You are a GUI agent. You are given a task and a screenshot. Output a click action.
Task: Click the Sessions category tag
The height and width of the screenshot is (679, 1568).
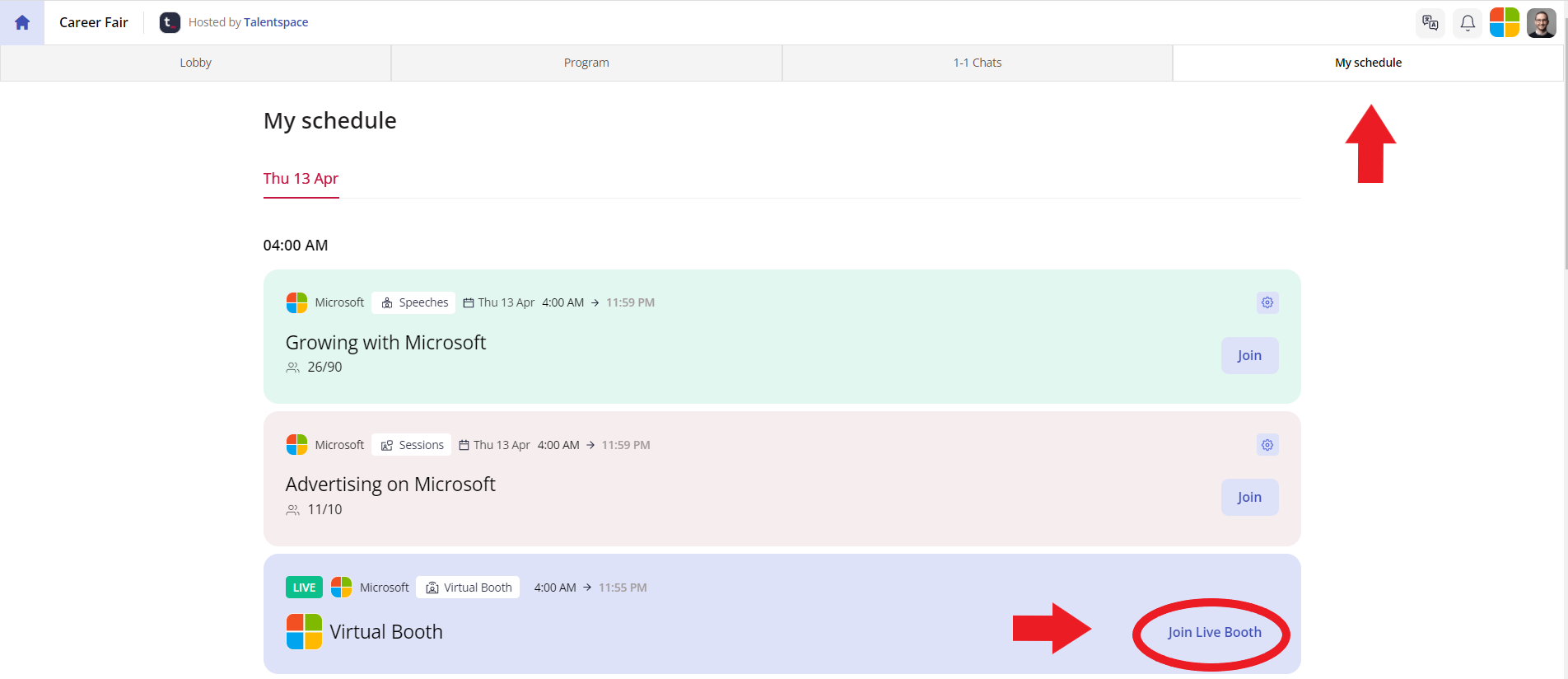click(411, 445)
